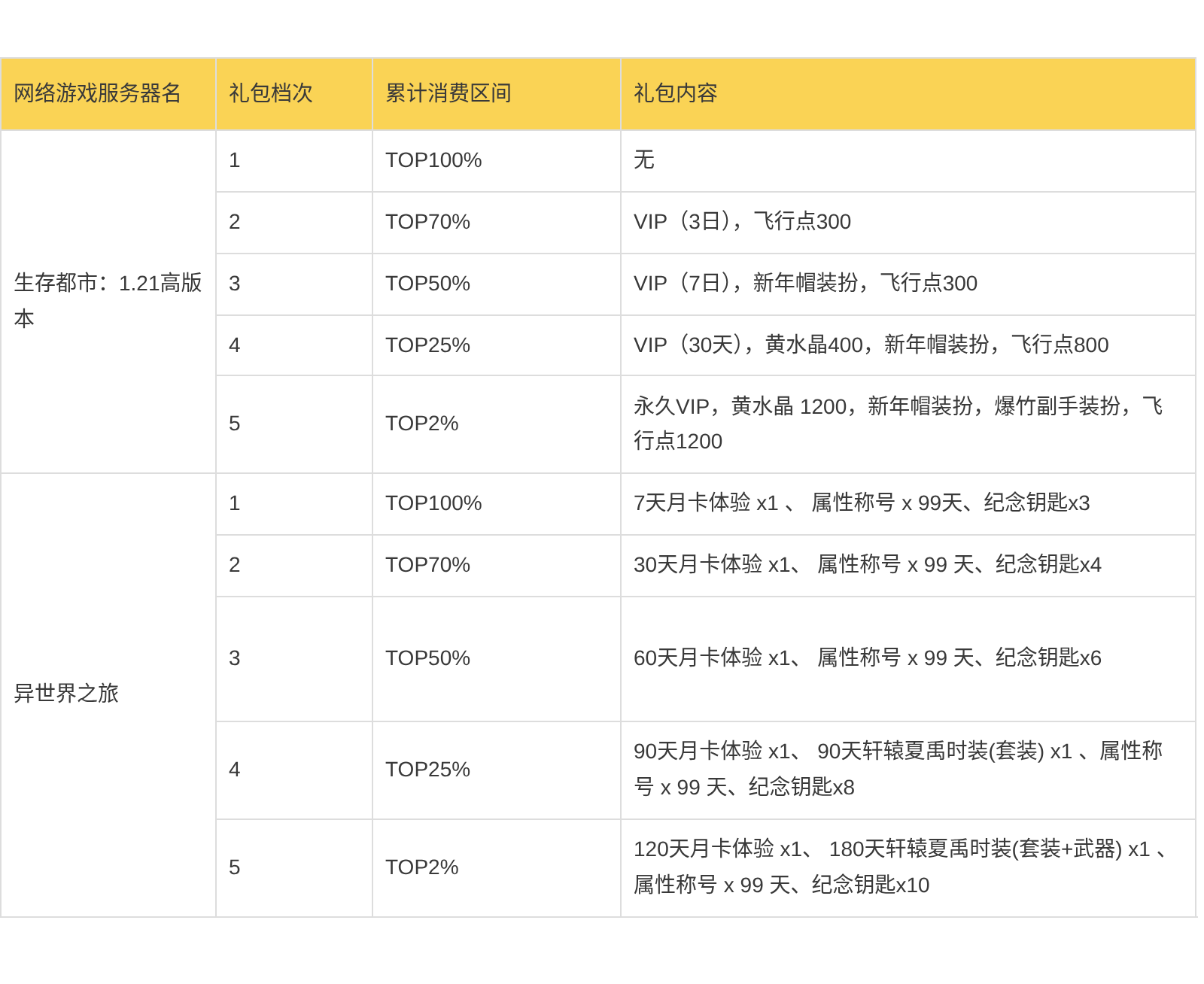Image resolution: width=1204 pixels, height=984 pixels.
Task: Click the 7天月卡体验 x1 reward cell
Action: click(861, 503)
